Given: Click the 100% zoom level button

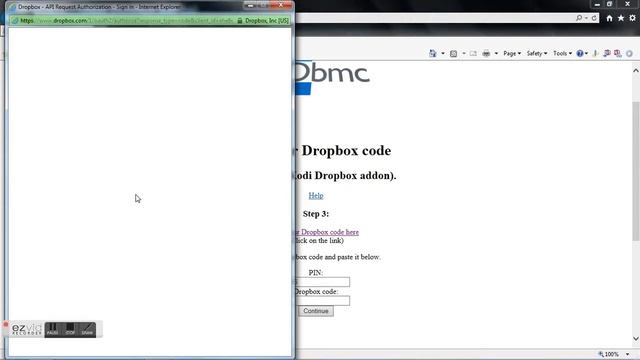Looking at the screenshot, I should [x=609, y=354].
